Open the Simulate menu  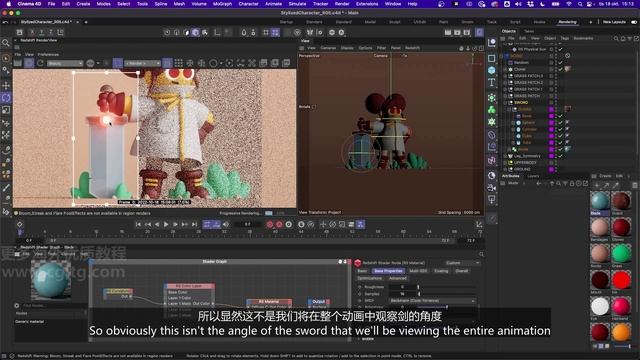click(297, 4)
